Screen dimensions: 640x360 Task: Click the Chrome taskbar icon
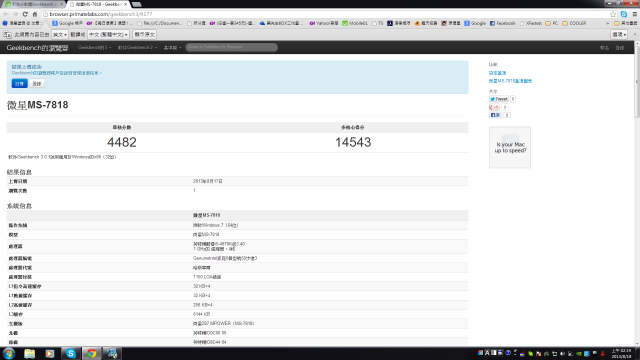[x=91, y=353]
